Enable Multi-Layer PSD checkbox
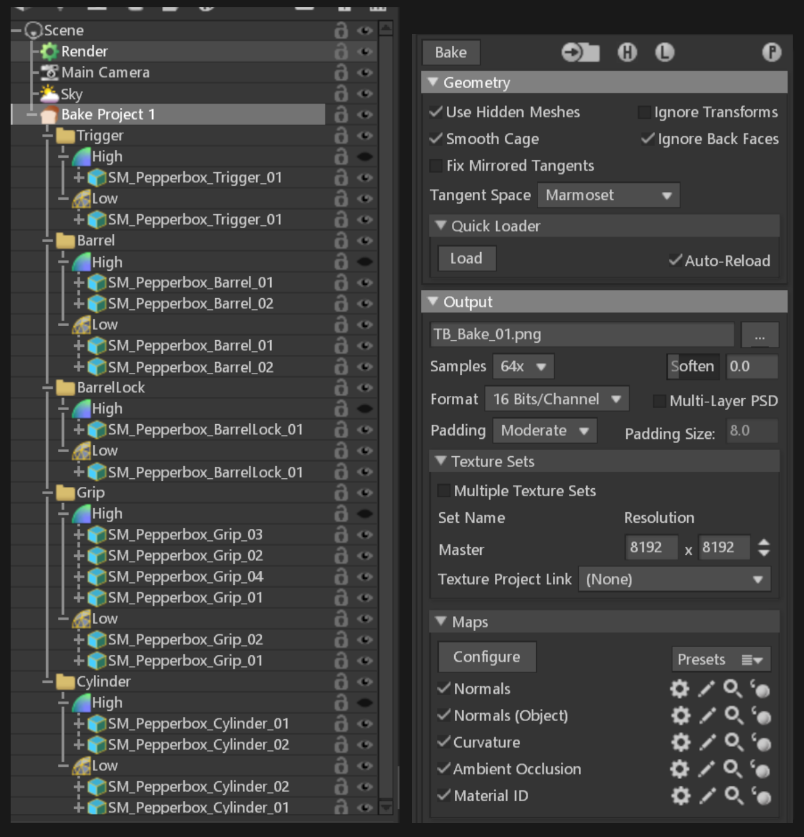 [x=660, y=400]
